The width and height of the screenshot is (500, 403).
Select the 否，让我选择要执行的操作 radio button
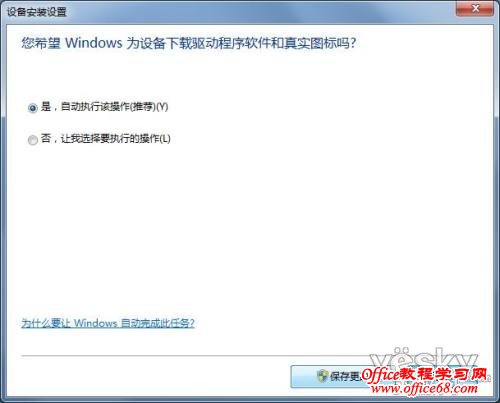click(33, 140)
